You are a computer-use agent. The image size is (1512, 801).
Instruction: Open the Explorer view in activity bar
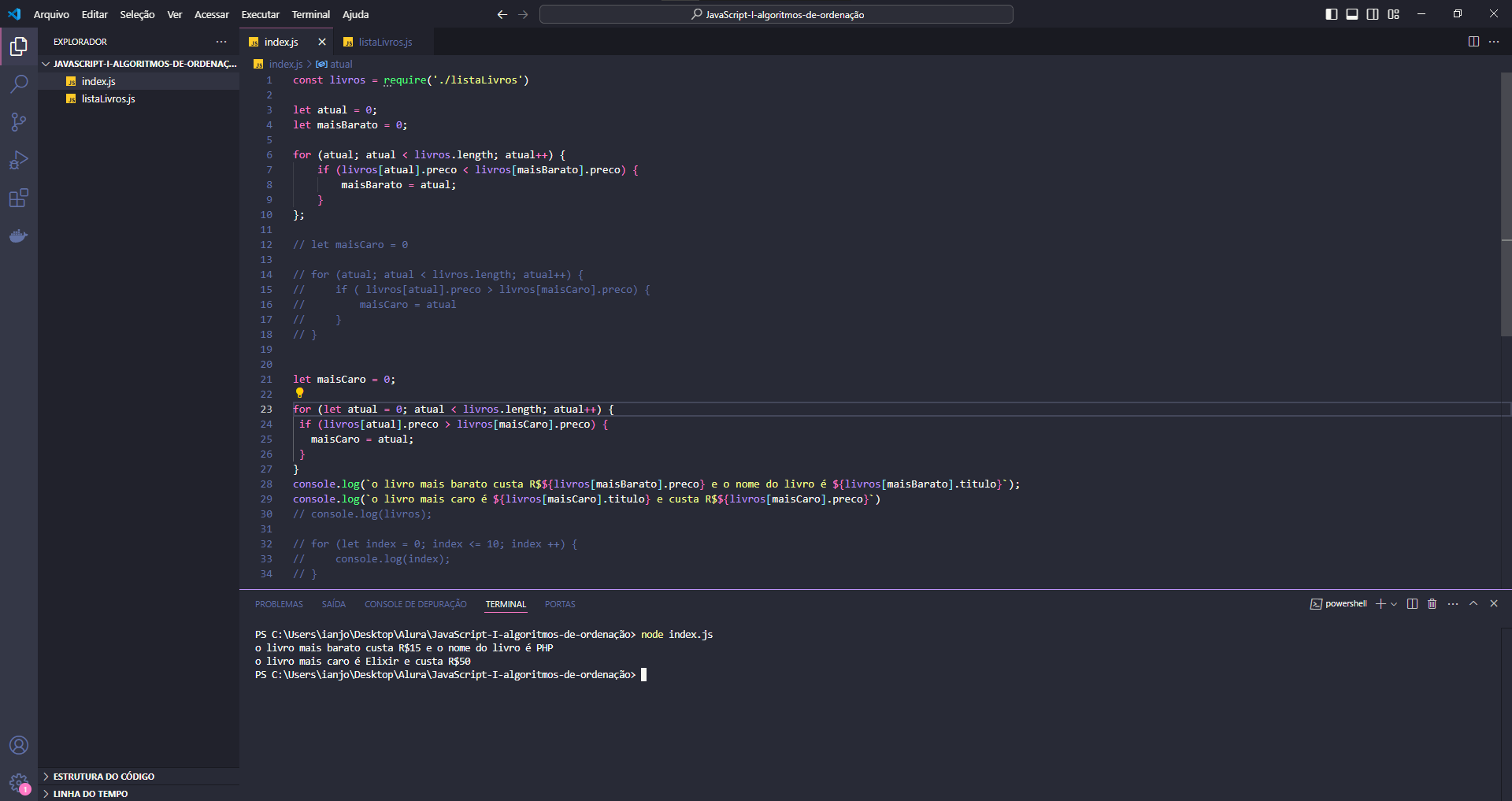click(19, 46)
